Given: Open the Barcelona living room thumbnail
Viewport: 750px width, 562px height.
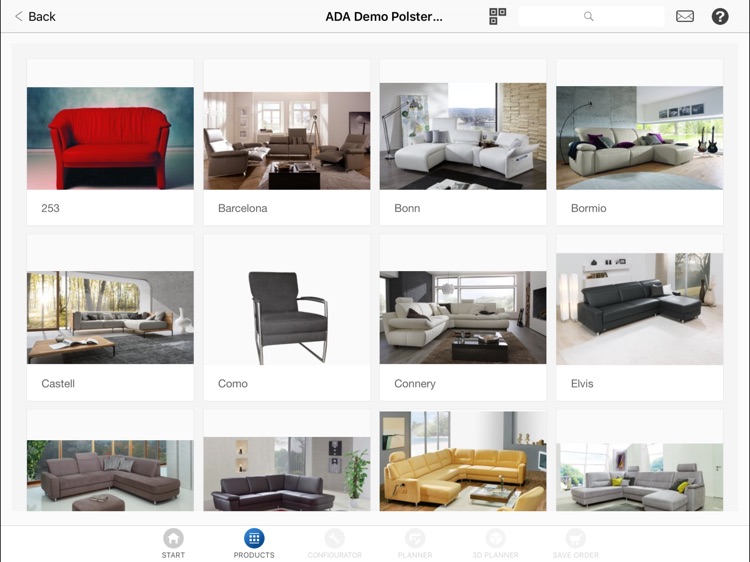Looking at the screenshot, I should [287, 141].
